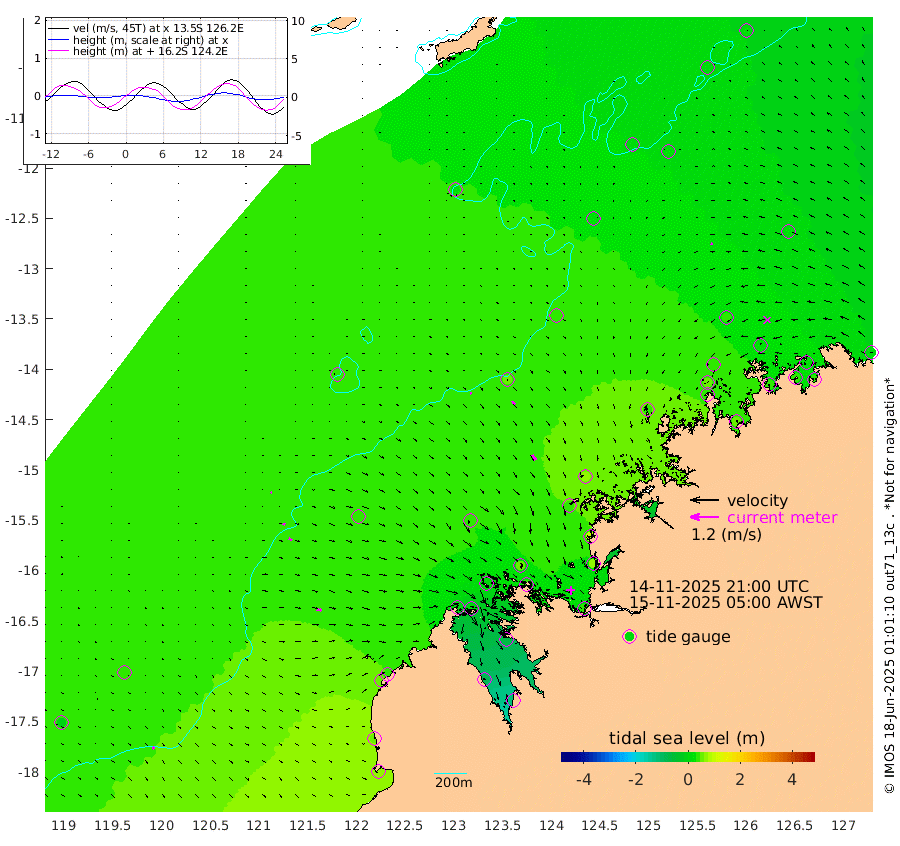Select the tide gauge circle near 15.5S 122E
Viewport: 900px width, 846px height.
click(x=358, y=517)
